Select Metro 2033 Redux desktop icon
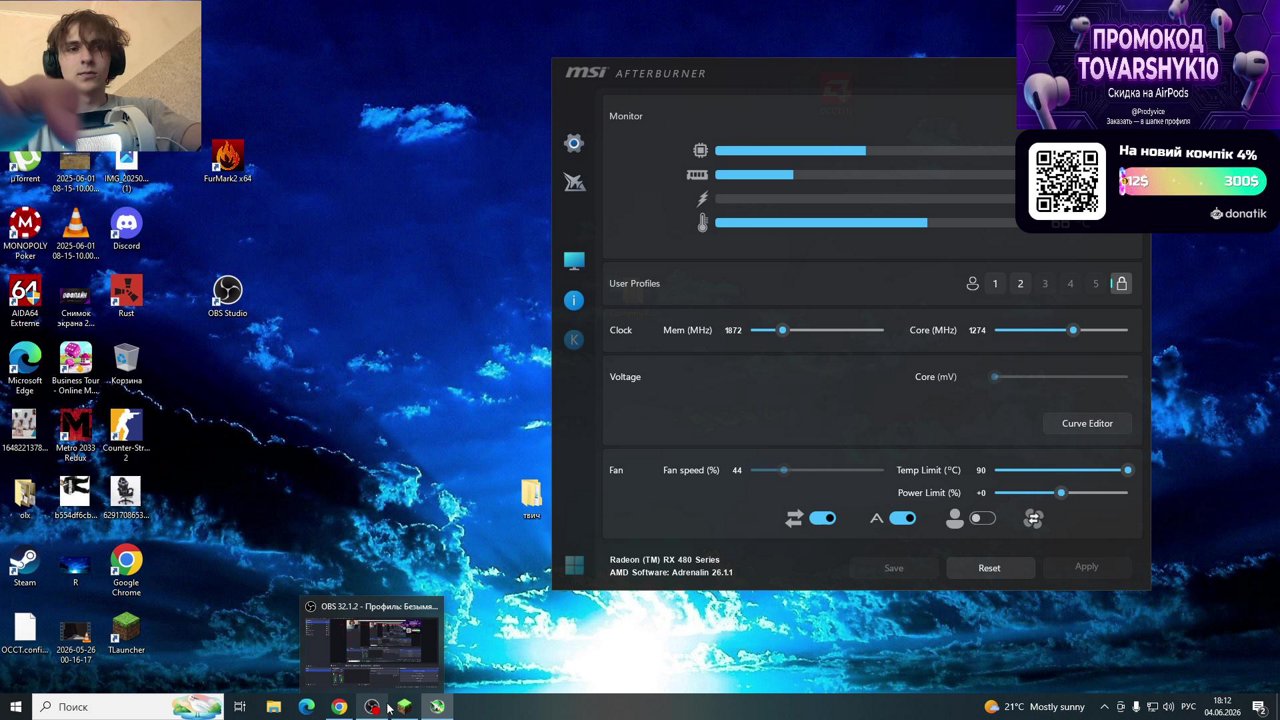The width and height of the screenshot is (1280, 720). pos(75,436)
